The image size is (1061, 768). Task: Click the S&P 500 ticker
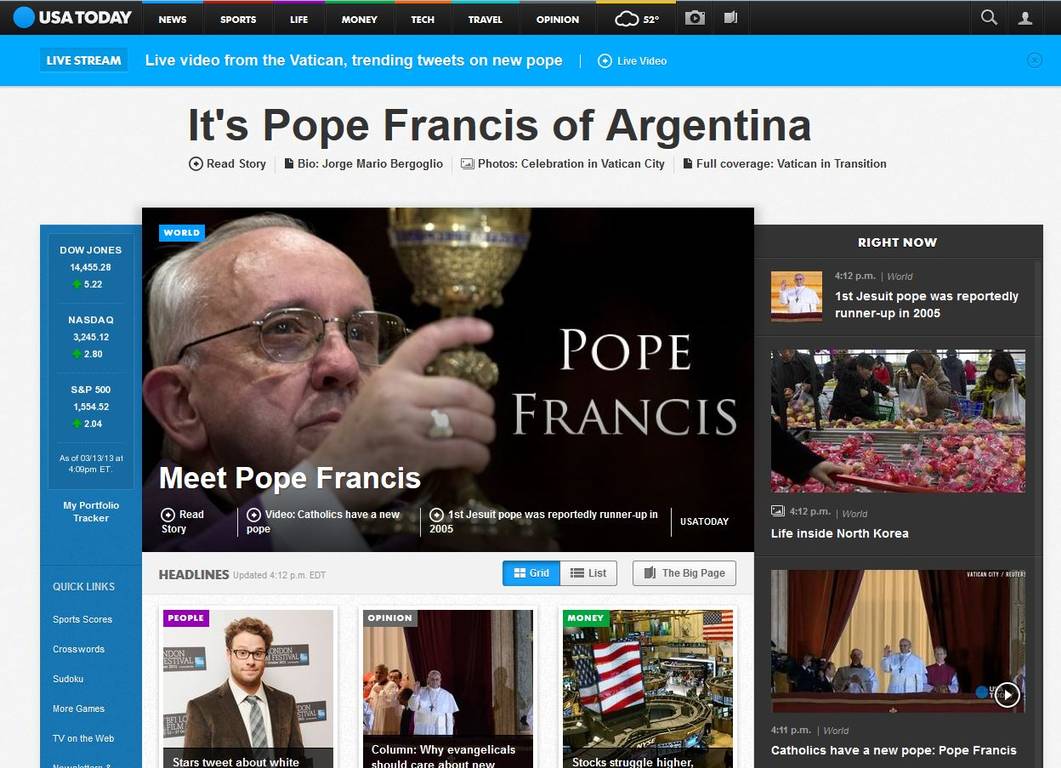pos(91,407)
